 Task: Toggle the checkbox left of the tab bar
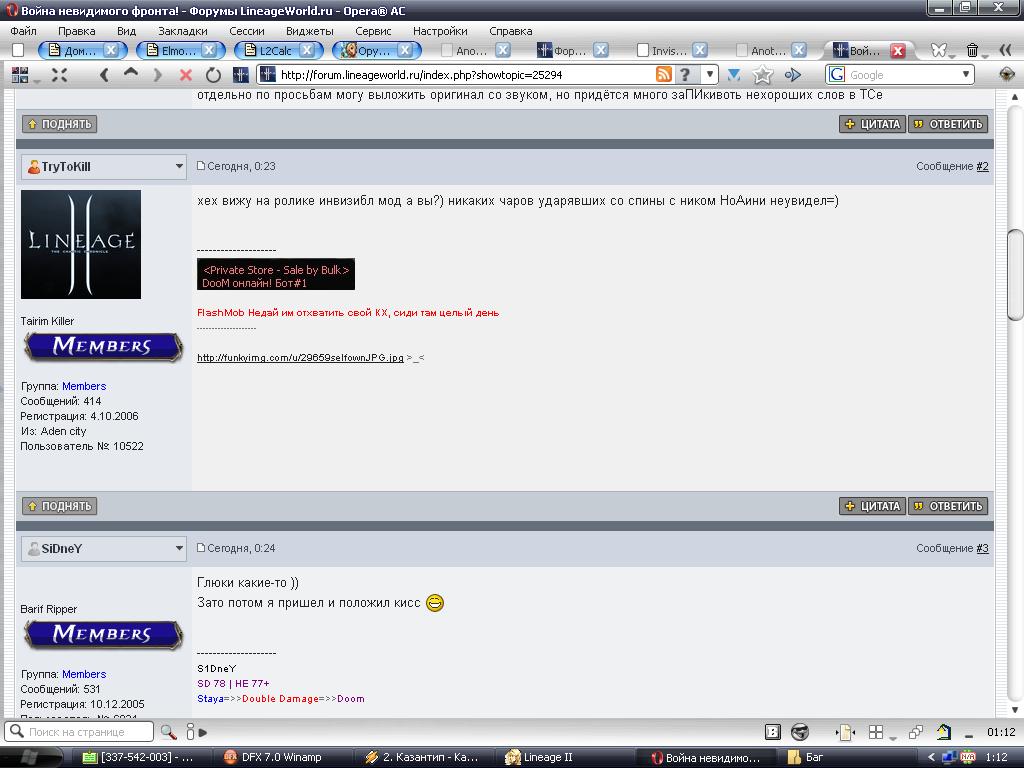pos(18,50)
